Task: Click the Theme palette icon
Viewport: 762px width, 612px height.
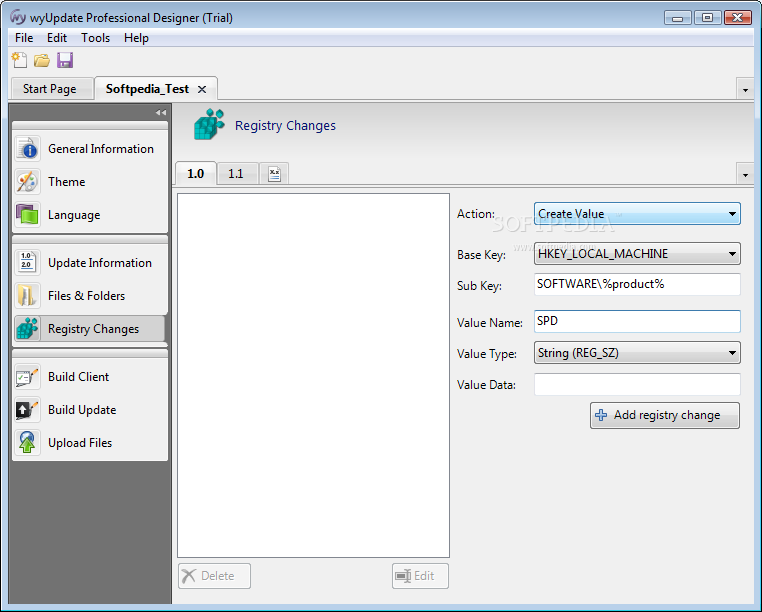Action: click(x=27, y=182)
